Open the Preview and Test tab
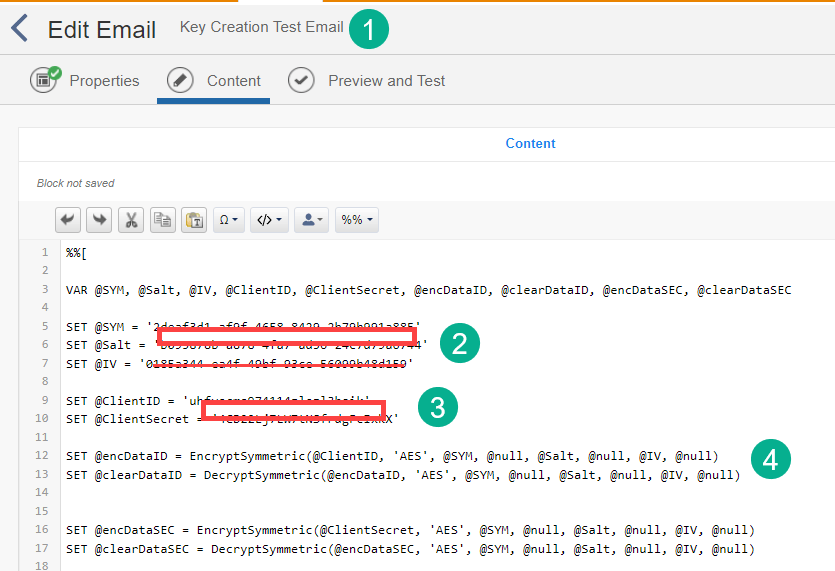This screenshot has height=571, width=835. click(386, 81)
